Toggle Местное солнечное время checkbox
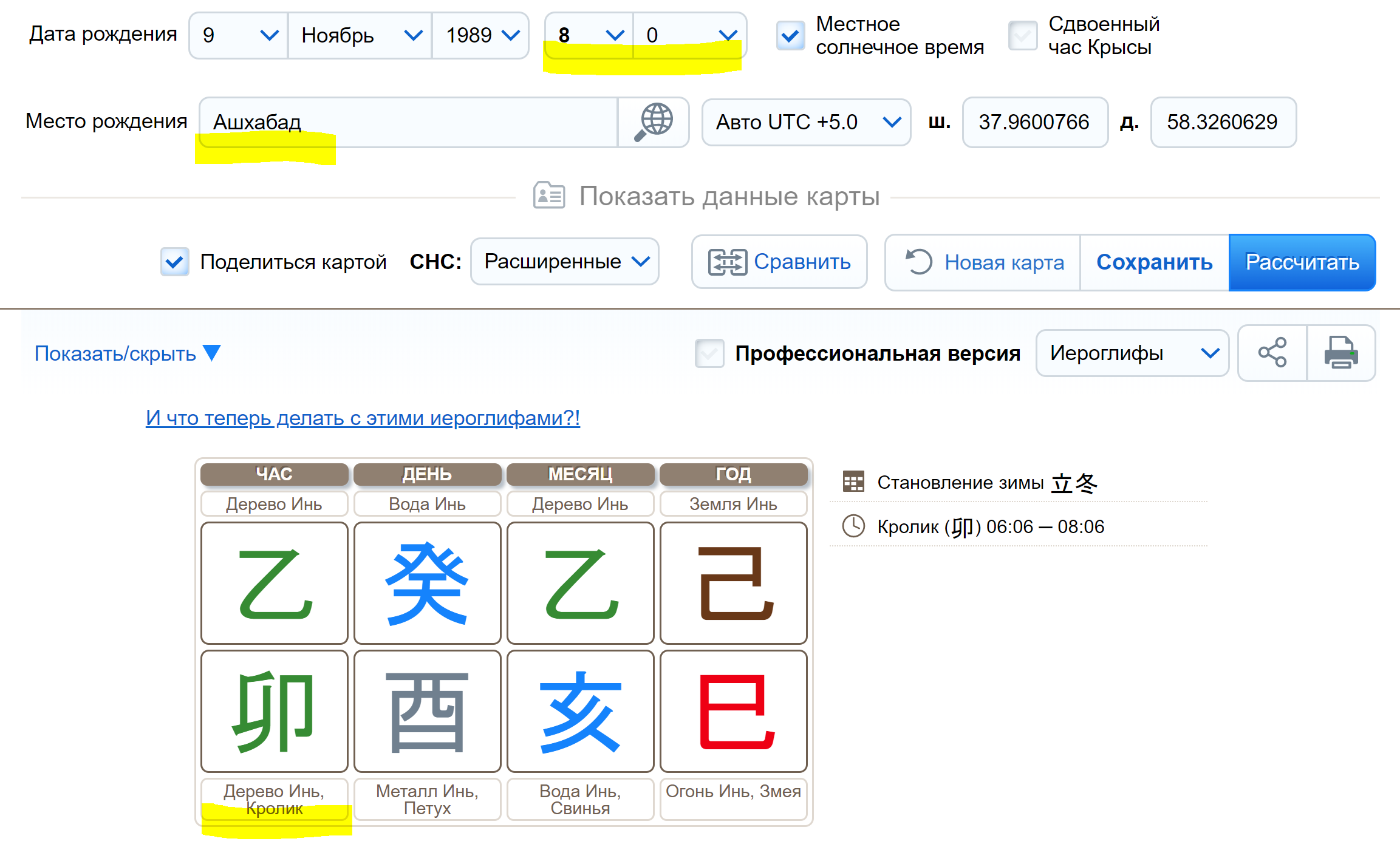The width and height of the screenshot is (1400, 847). point(790,36)
